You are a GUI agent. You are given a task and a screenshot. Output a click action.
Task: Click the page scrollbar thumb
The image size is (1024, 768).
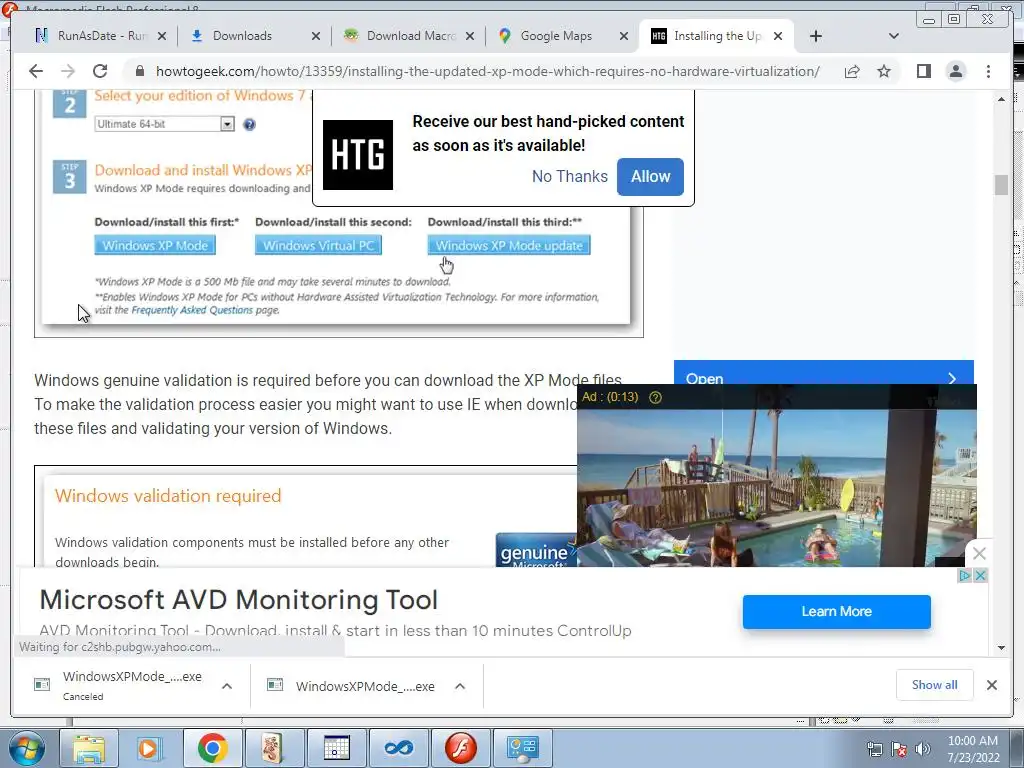point(1001,185)
